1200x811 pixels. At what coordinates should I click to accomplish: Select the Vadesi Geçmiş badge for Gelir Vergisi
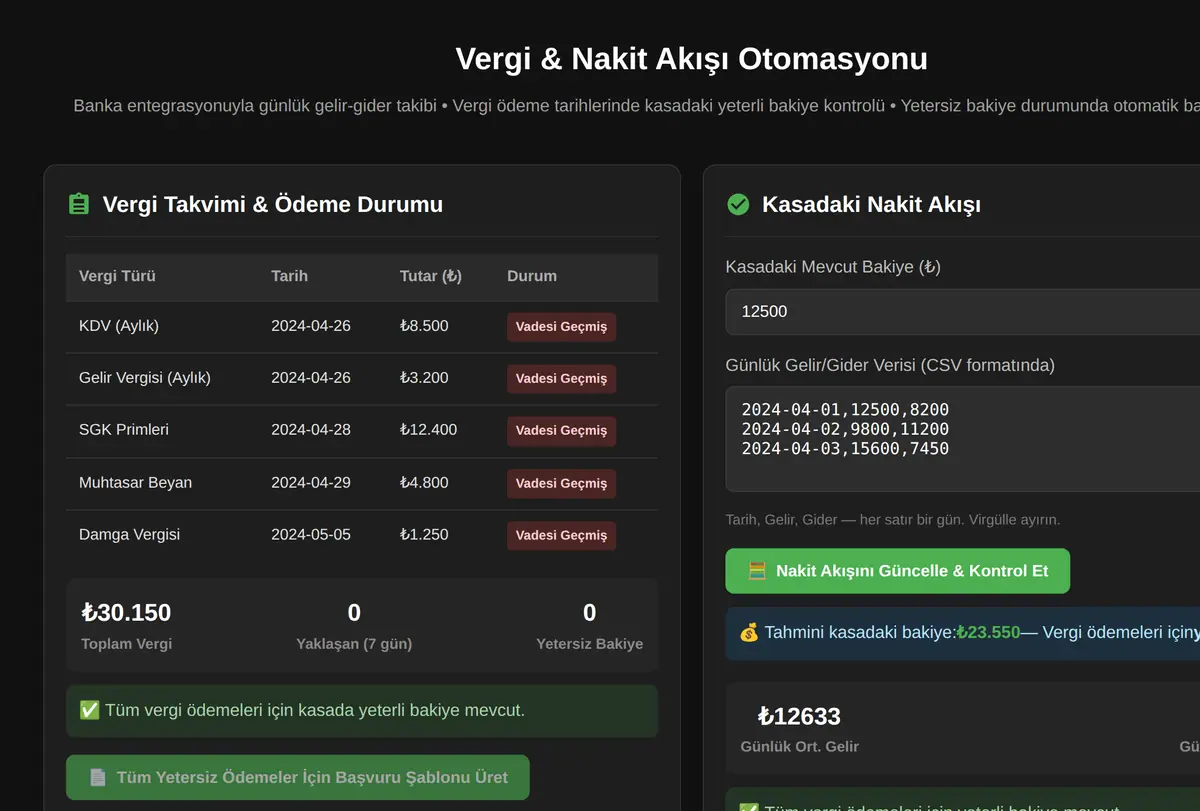(561, 379)
